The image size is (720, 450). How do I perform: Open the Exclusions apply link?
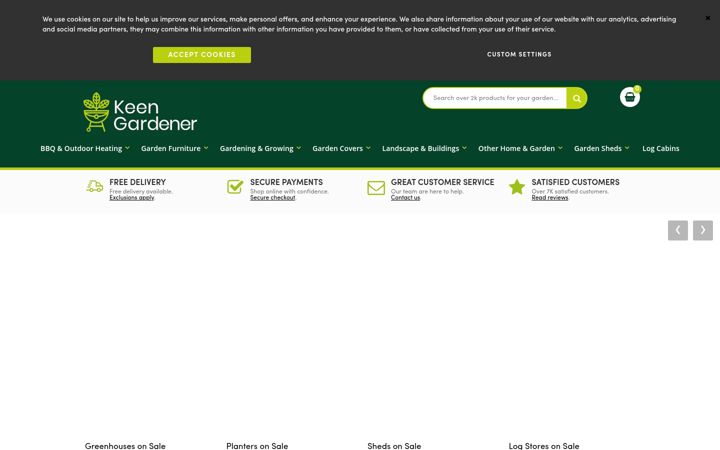pyautogui.click(x=132, y=197)
